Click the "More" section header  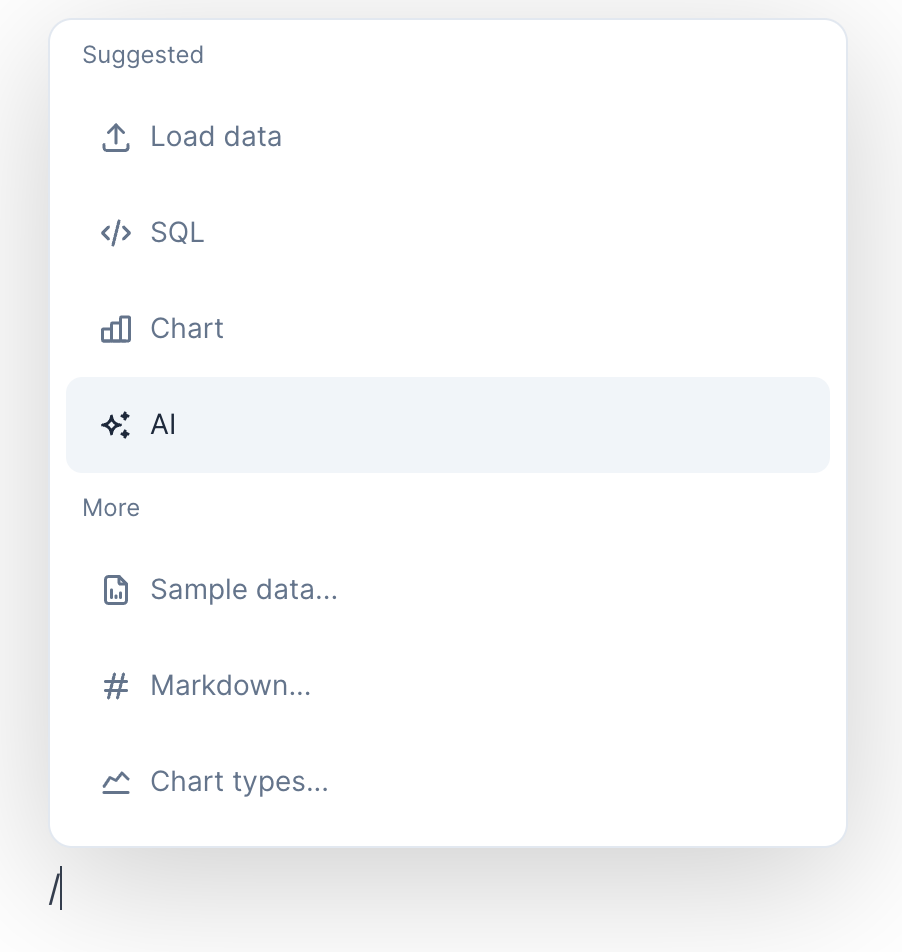[x=111, y=508]
